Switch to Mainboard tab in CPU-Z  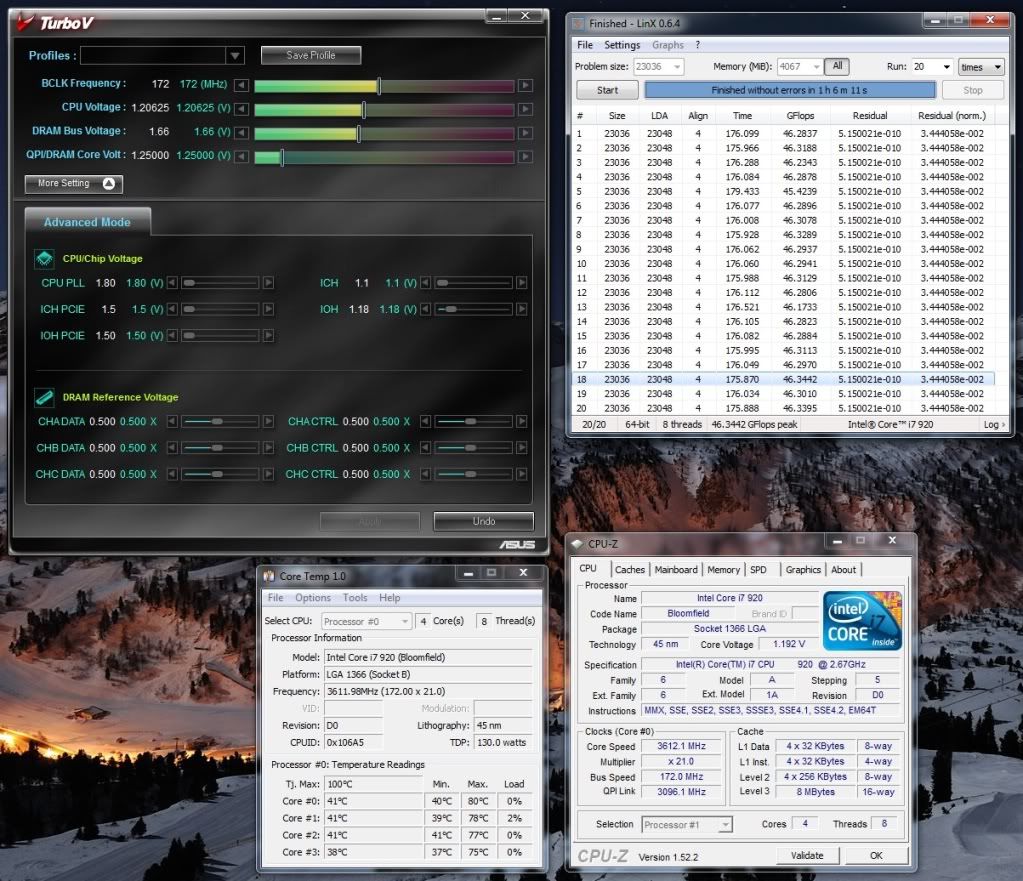coord(676,570)
